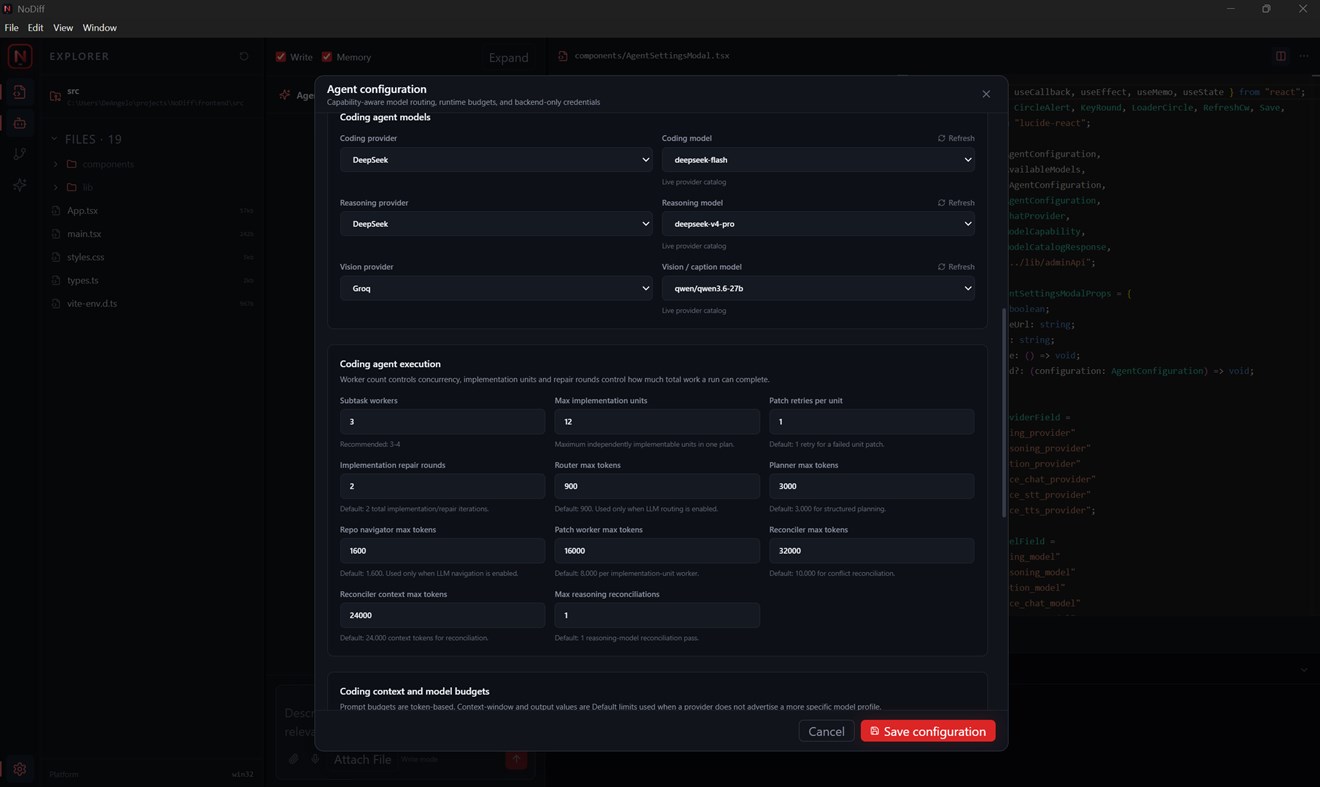Click Save configuration
1320x787 pixels.
[x=928, y=731]
